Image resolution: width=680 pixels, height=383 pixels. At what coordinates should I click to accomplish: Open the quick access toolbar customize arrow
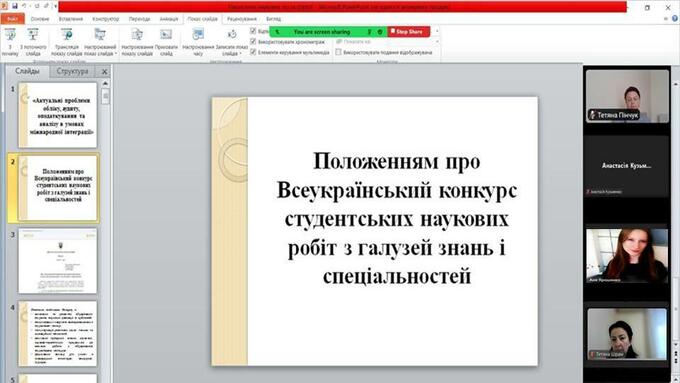tap(56, 7)
